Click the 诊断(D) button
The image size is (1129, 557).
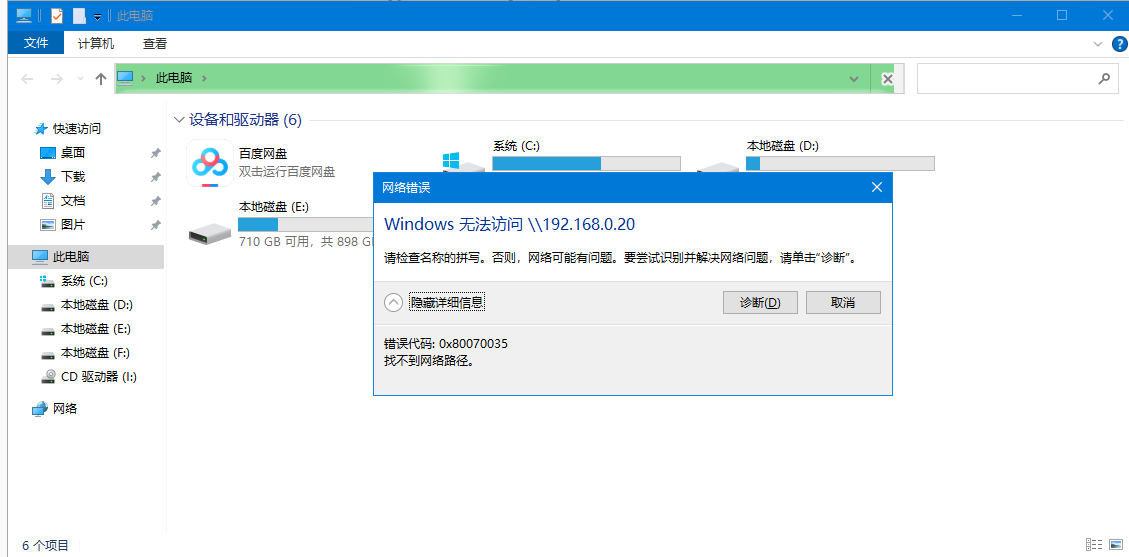760,302
